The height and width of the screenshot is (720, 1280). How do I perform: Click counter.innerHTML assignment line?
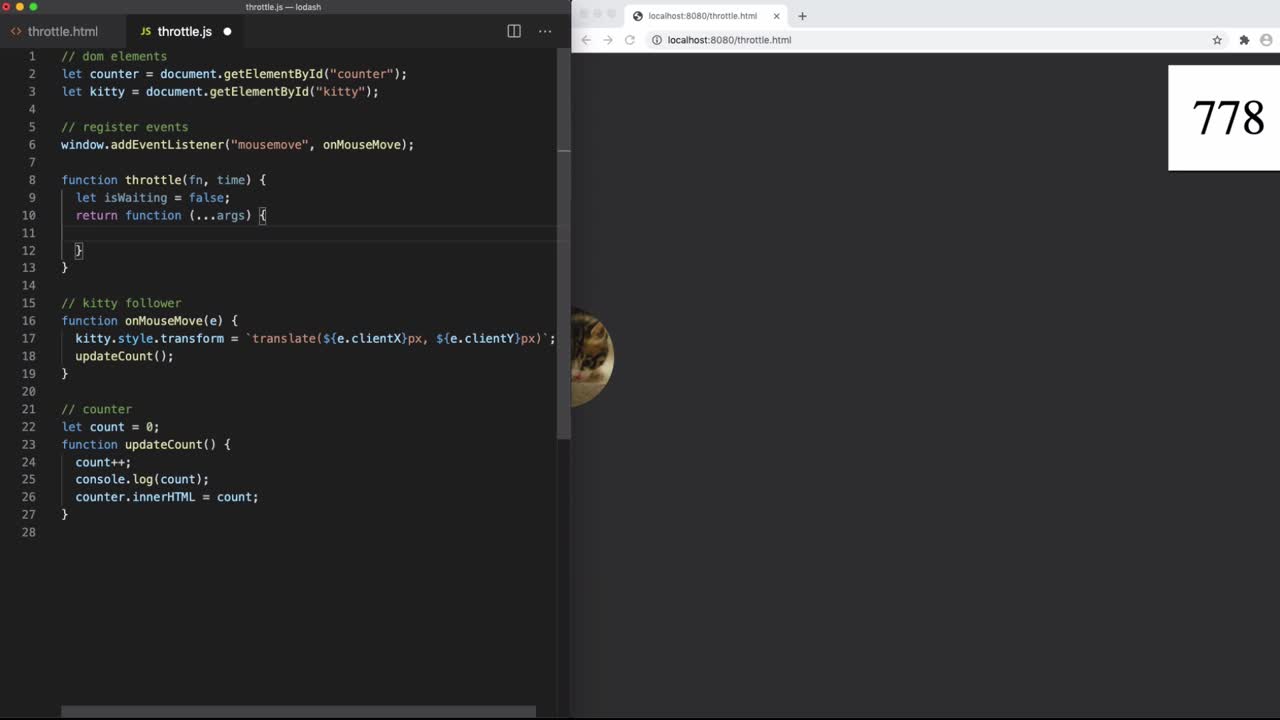pyautogui.click(x=167, y=497)
